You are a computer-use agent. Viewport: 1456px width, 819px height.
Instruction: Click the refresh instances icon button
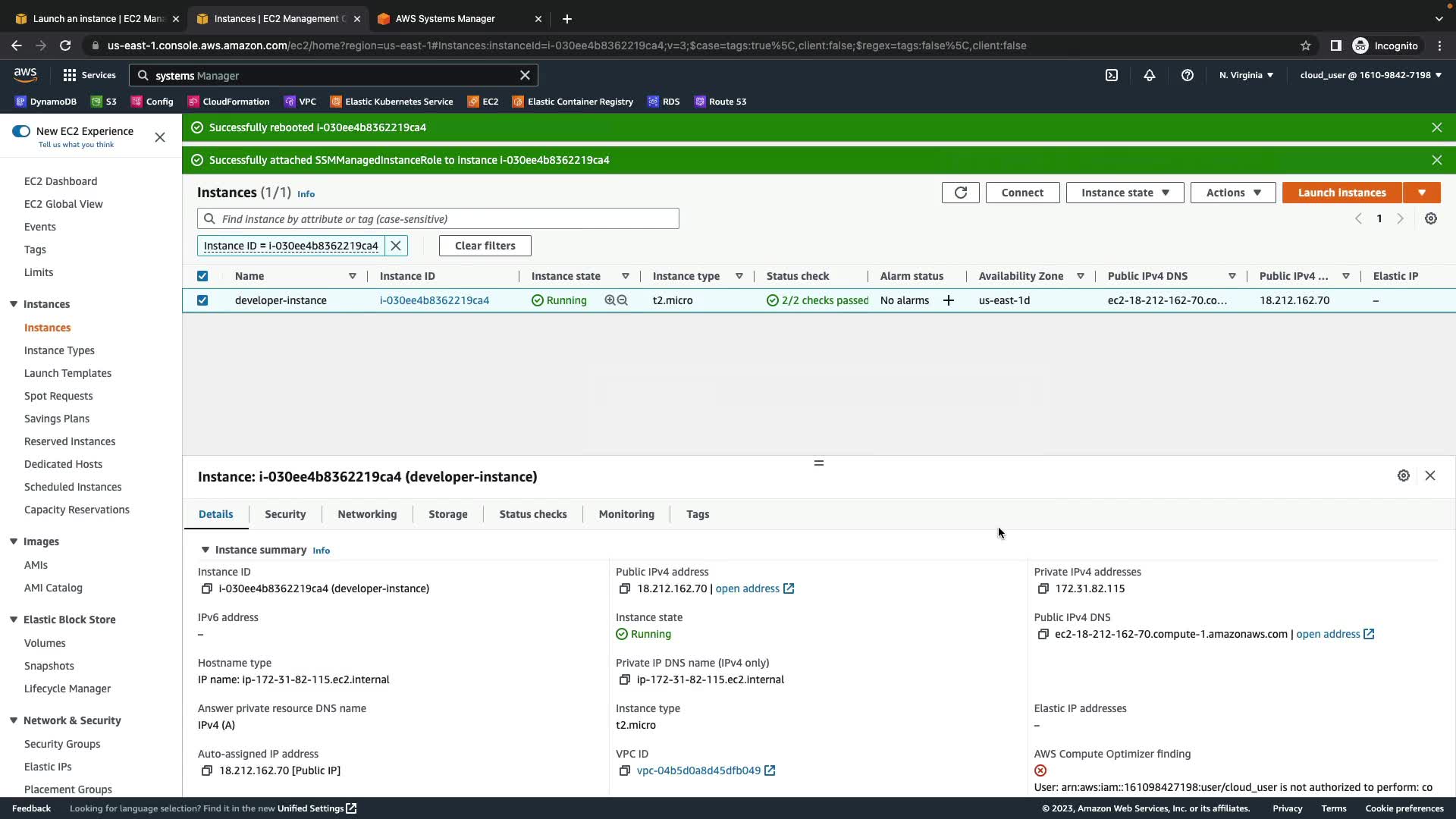960,193
